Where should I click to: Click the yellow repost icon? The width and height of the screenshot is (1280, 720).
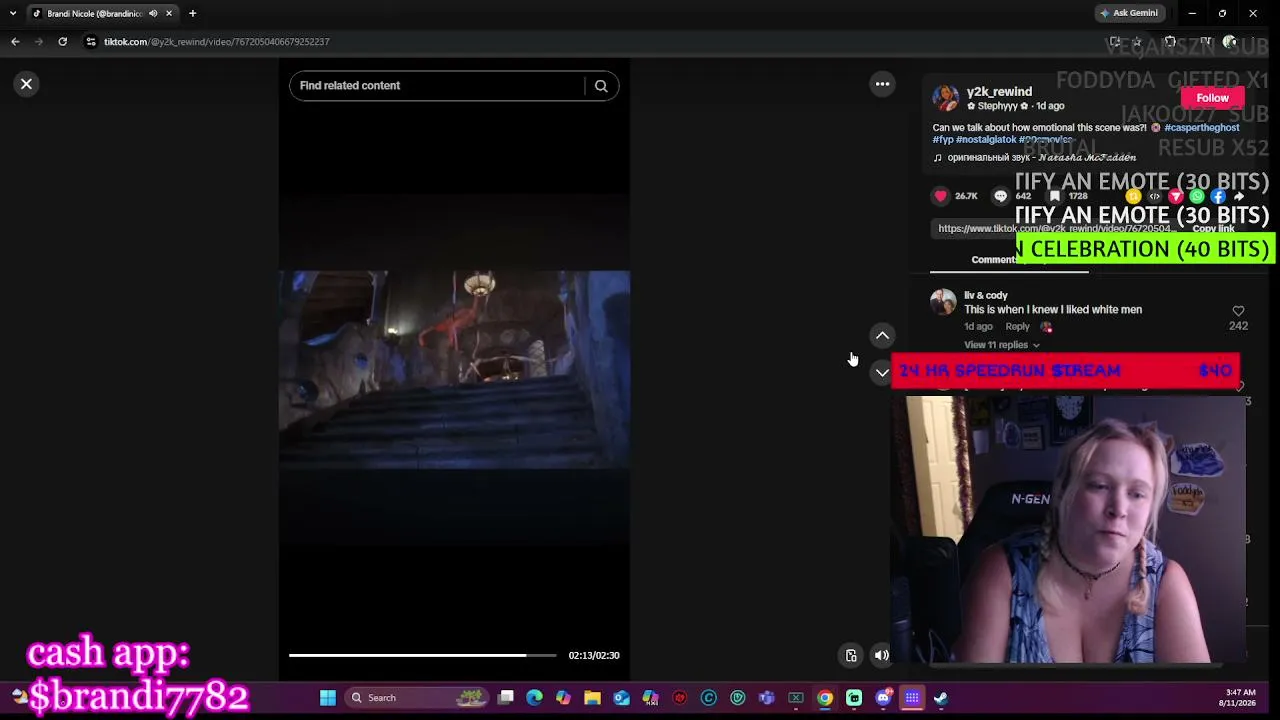1133,197
